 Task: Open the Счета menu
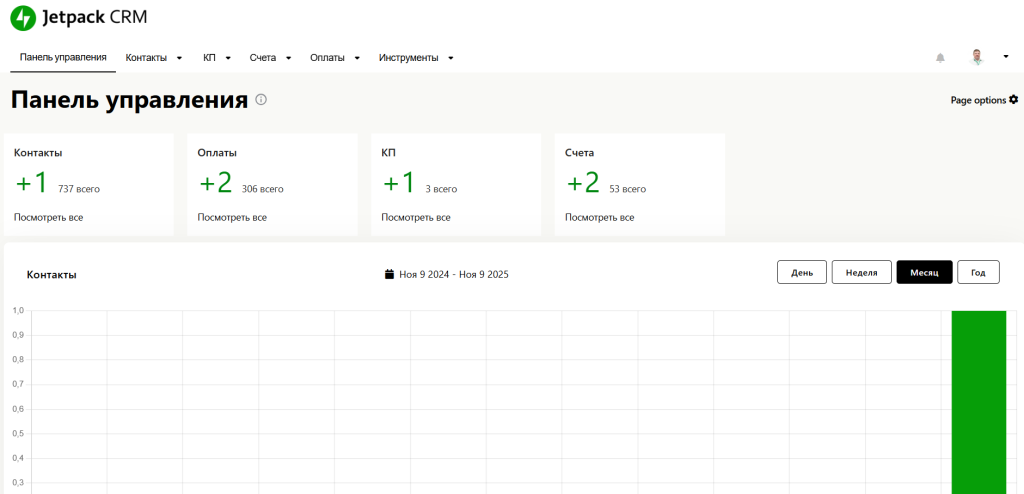coord(263,58)
